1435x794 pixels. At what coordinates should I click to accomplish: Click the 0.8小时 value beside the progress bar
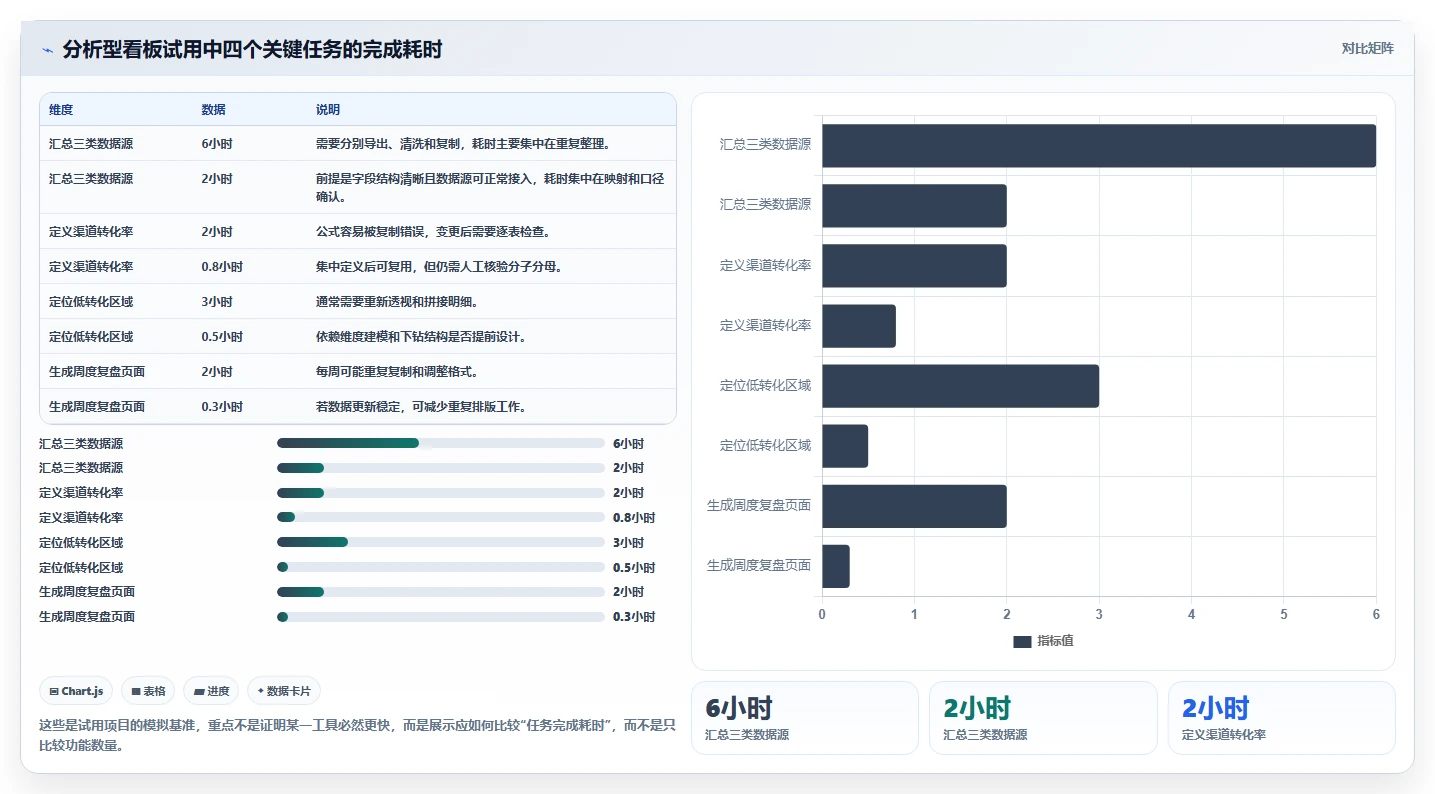pos(634,518)
